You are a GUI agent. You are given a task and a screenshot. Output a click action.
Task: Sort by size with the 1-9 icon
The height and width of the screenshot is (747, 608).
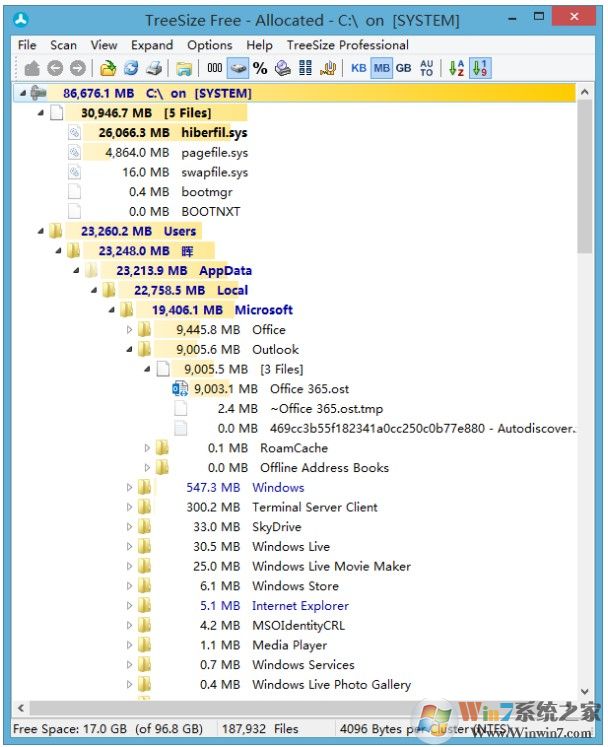pos(479,68)
